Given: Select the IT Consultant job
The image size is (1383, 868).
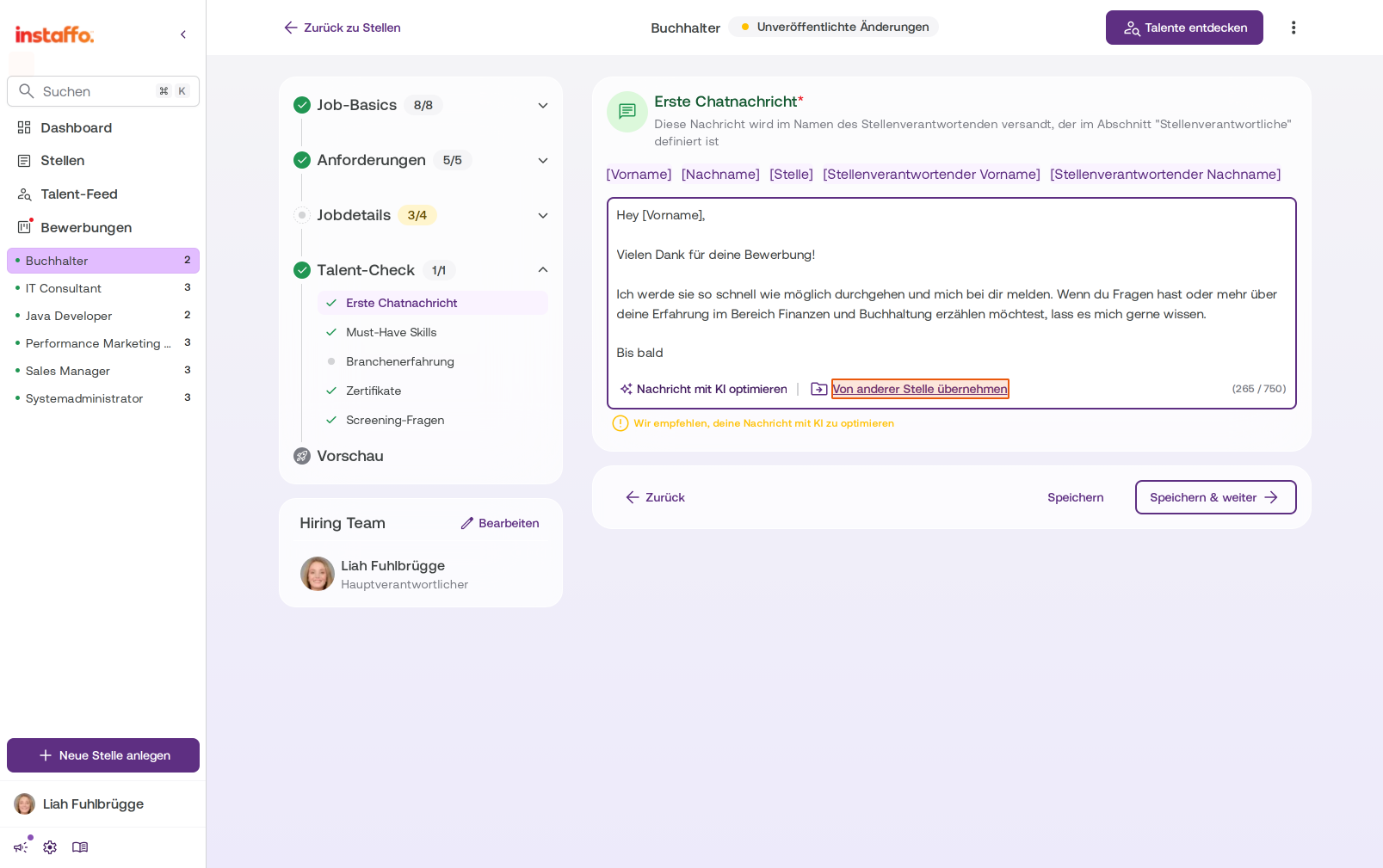Looking at the screenshot, I should coord(103,288).
